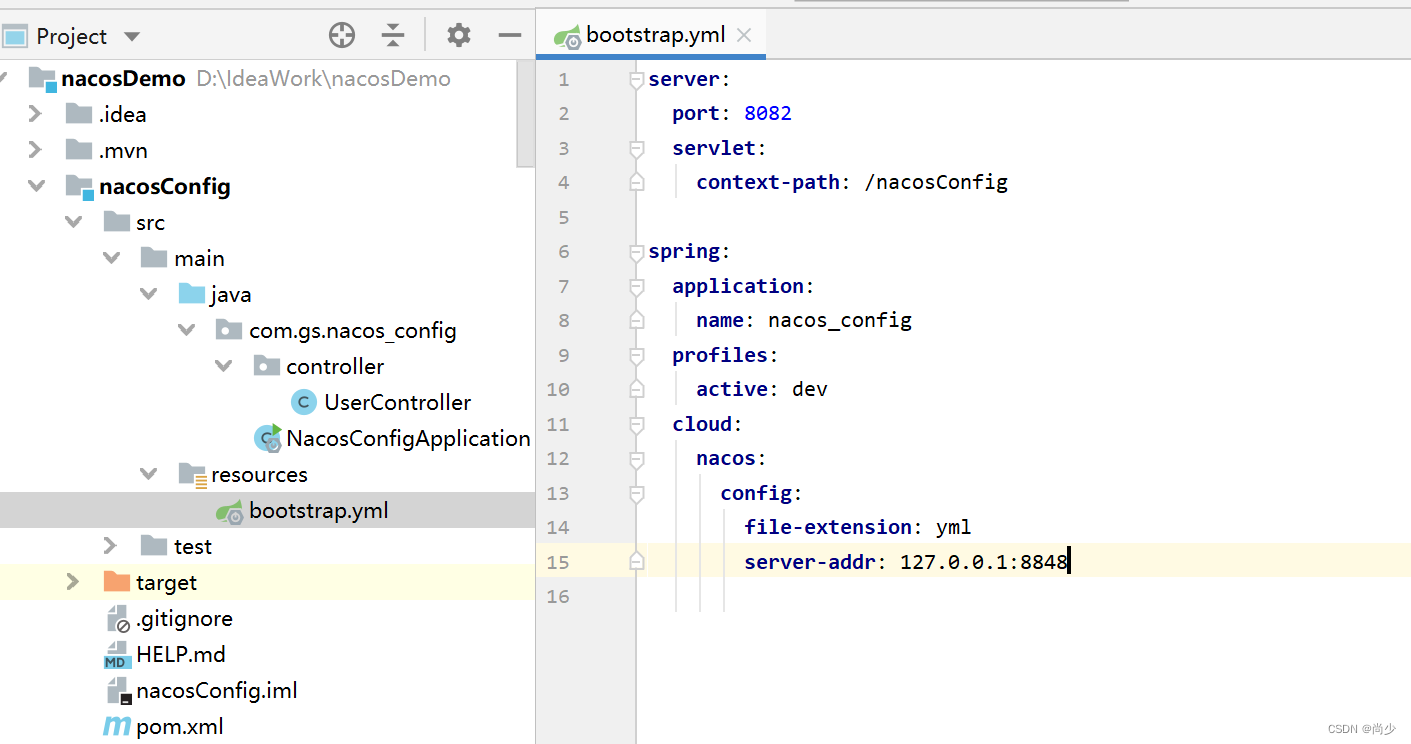The height and width of the screenshot is (744, 1411).
Task: Click the target folder icon
Action: point(117,582)
